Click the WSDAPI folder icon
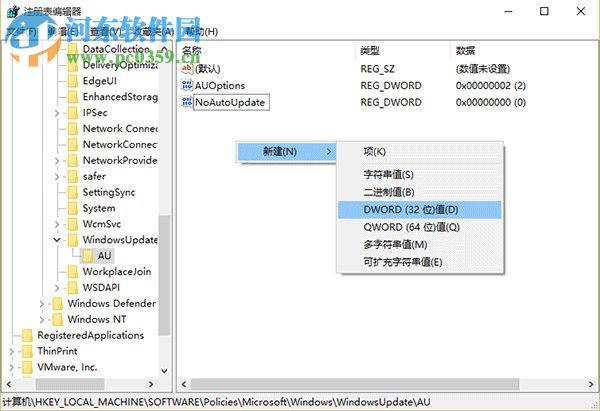 (x=73, y=288)
